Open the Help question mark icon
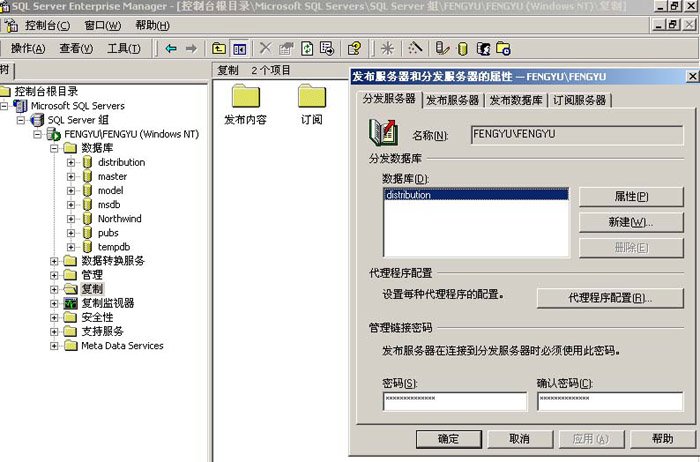 coord(354,48)
